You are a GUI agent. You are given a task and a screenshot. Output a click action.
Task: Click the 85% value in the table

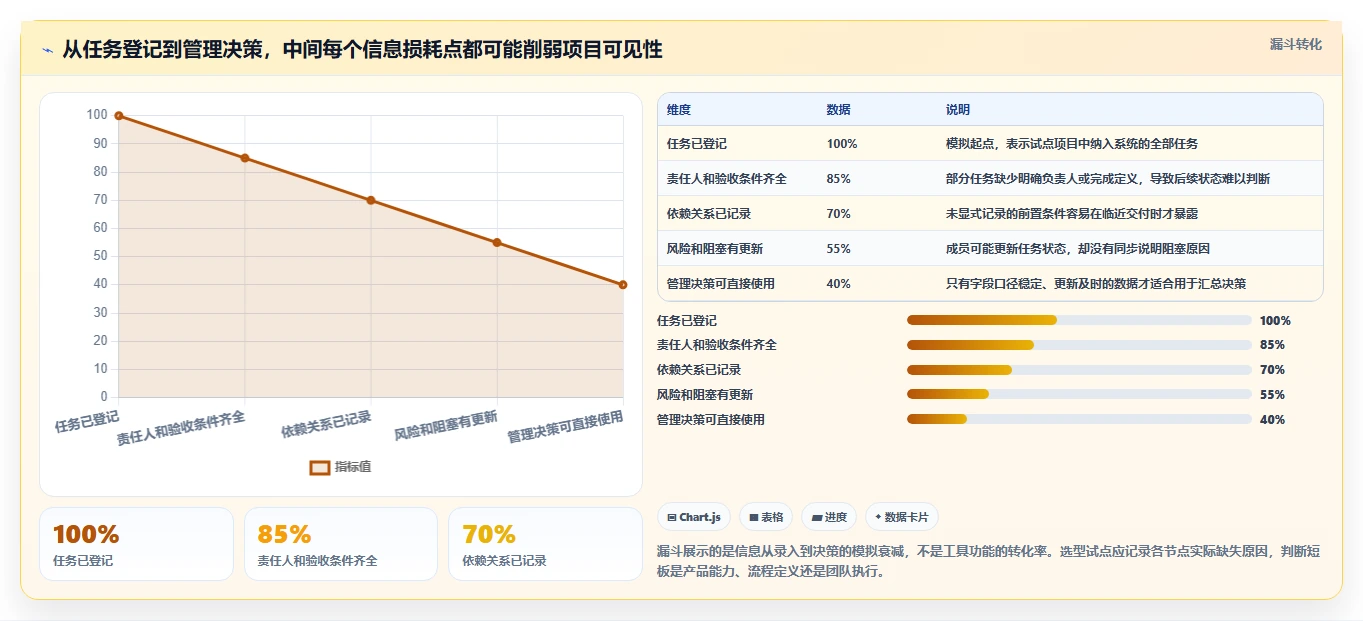839,179
